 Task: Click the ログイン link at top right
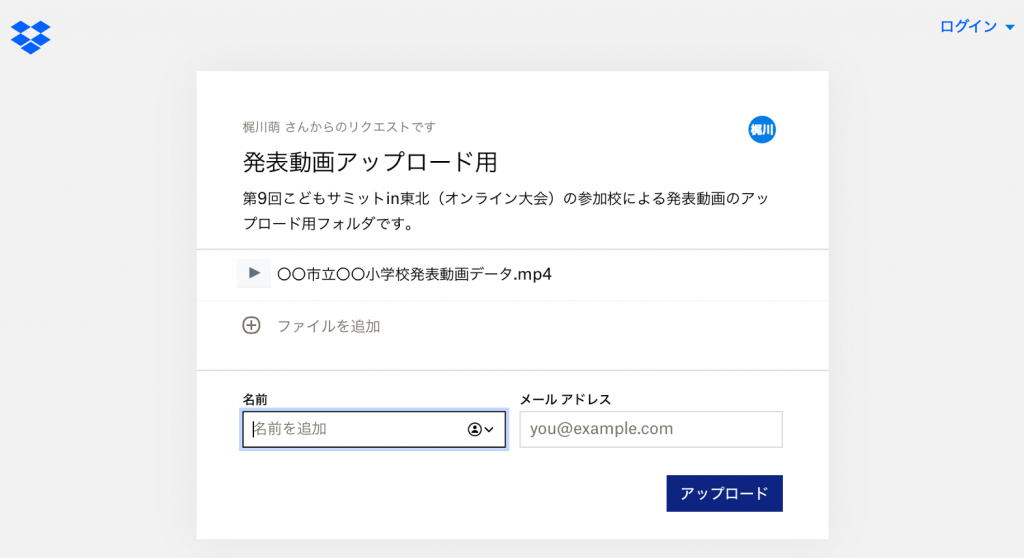[x=968, y=27]
